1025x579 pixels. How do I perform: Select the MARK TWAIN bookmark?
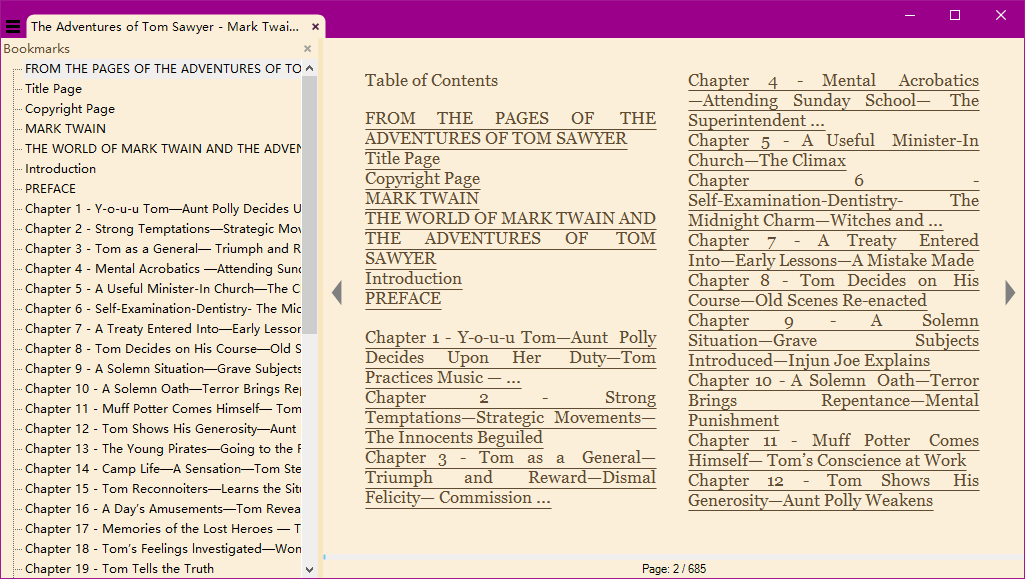(x=65, y=129)
